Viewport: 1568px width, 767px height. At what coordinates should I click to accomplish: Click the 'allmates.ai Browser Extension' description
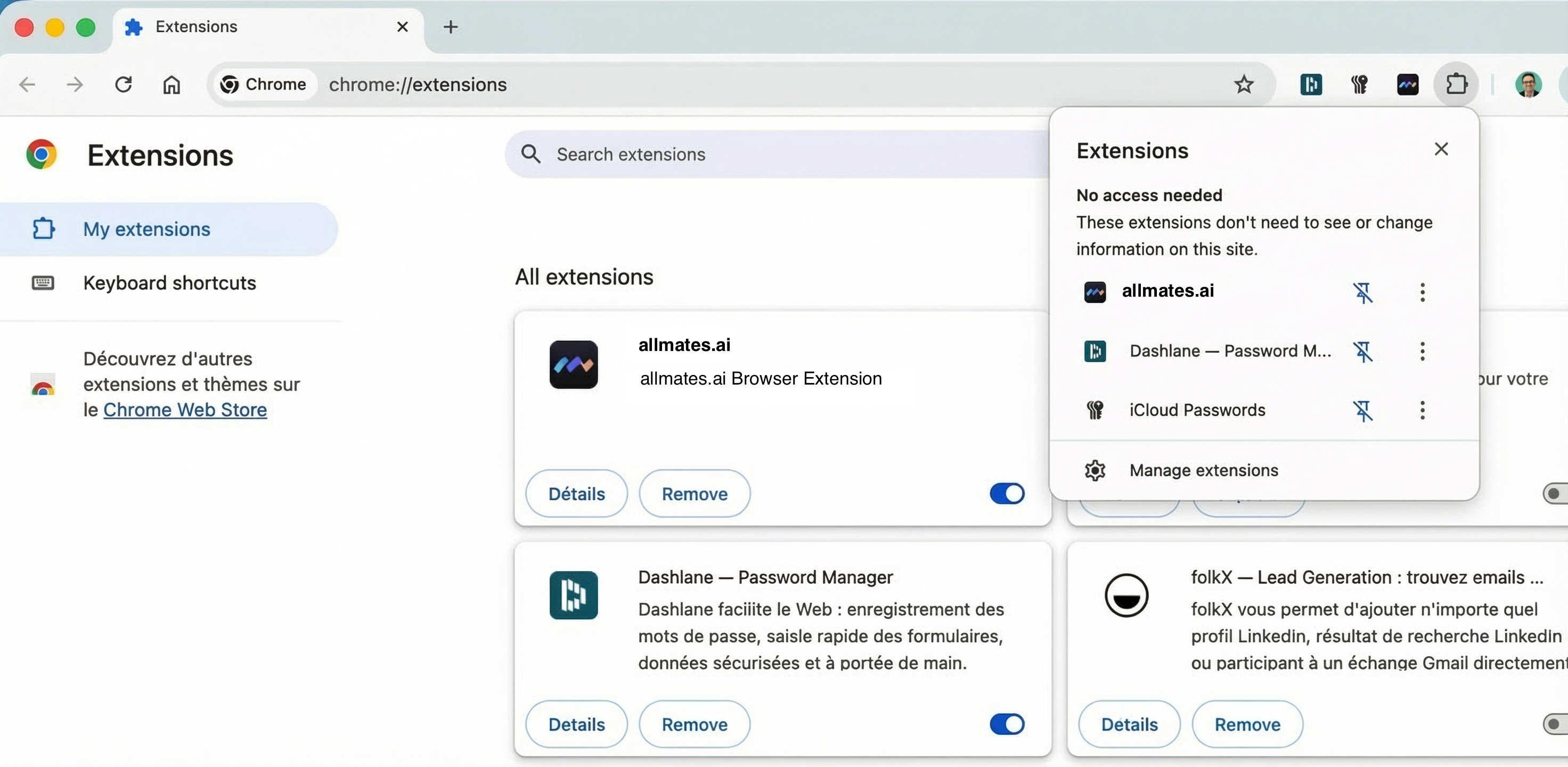click(761, 379)
